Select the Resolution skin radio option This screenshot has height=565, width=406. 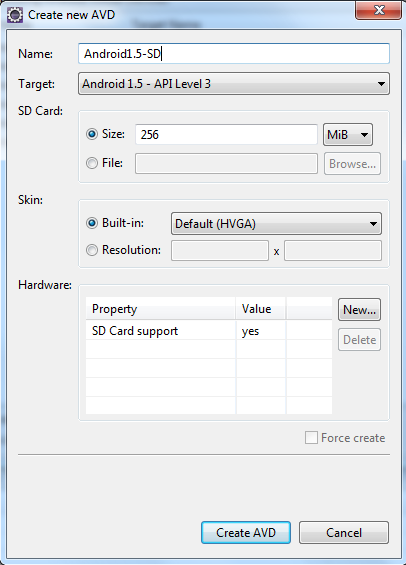92,250
